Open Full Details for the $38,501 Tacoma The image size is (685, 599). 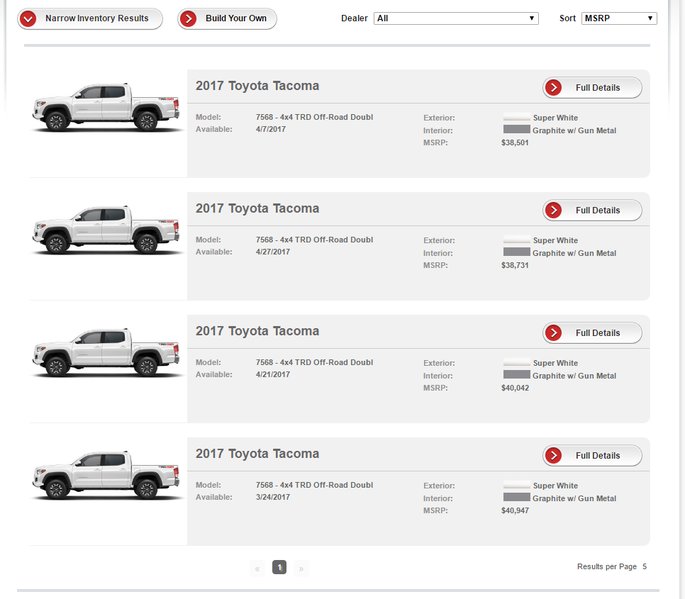592,88
